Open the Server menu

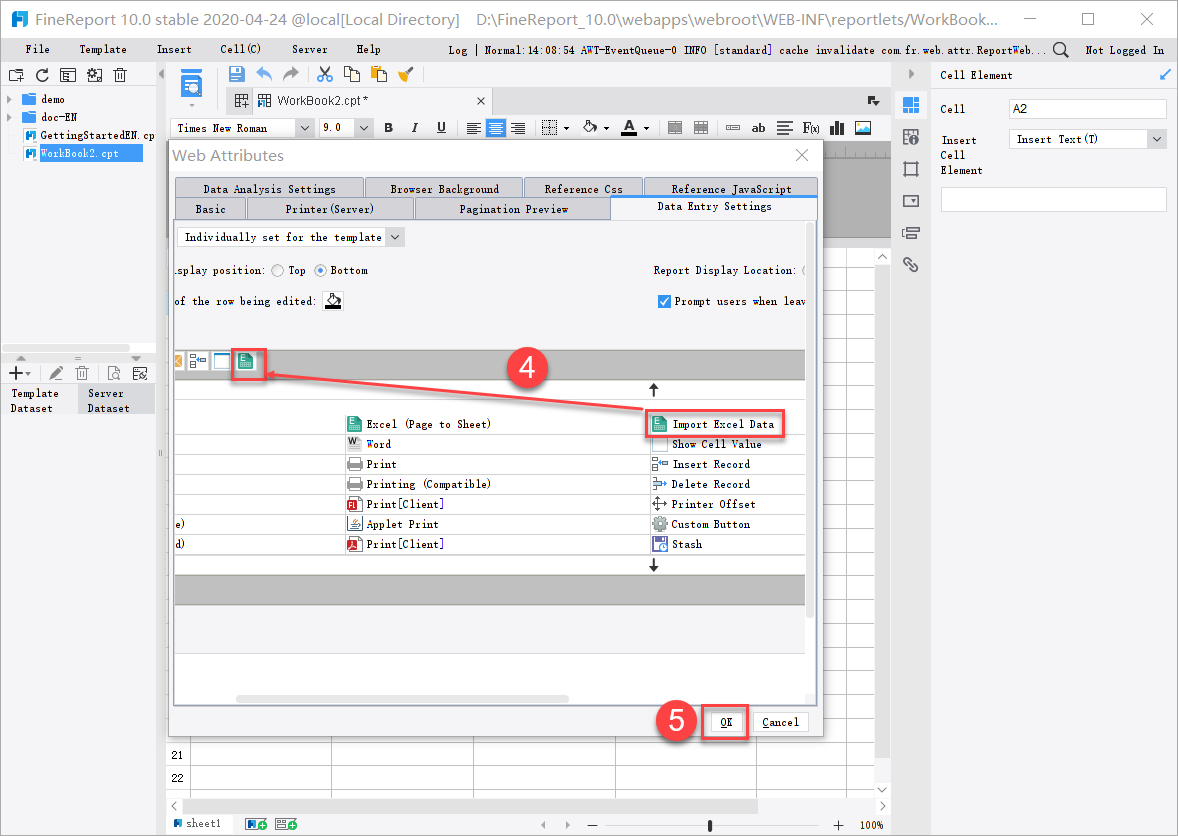tap(310, 50)
